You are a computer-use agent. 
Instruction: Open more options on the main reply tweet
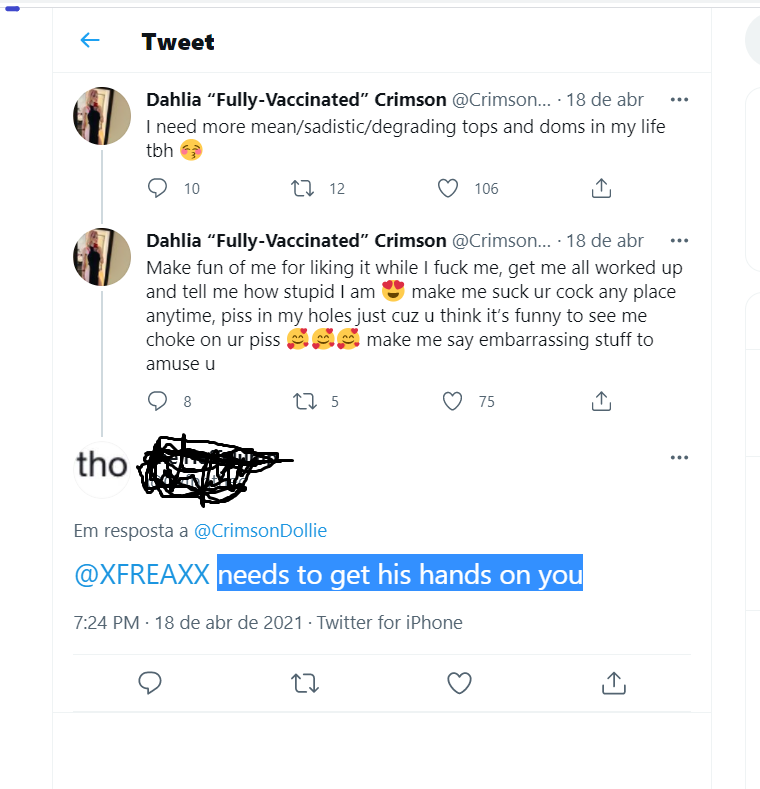point(679,457)
